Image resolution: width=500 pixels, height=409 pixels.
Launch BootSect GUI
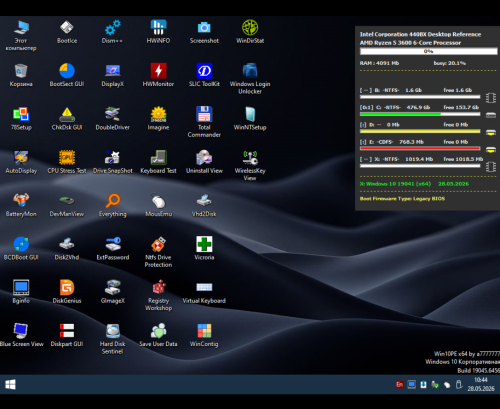67,75
